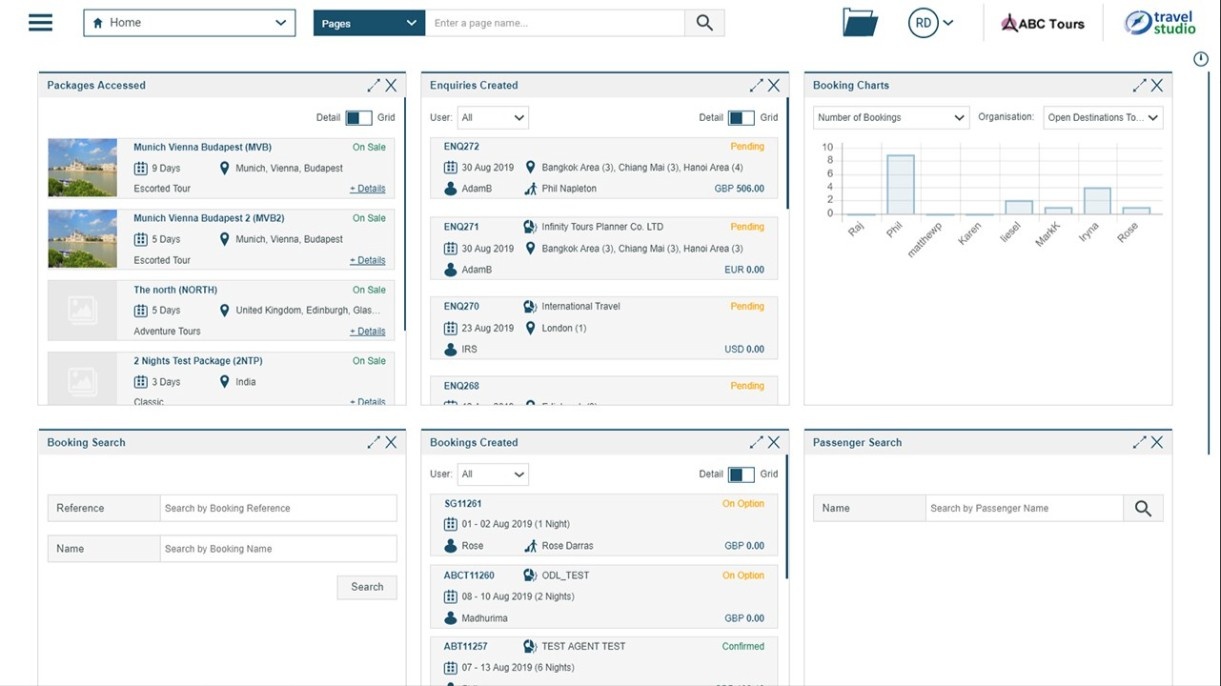1221x686 pixels.
Task: Open the Pages search type menu
Action: [369, 23]
